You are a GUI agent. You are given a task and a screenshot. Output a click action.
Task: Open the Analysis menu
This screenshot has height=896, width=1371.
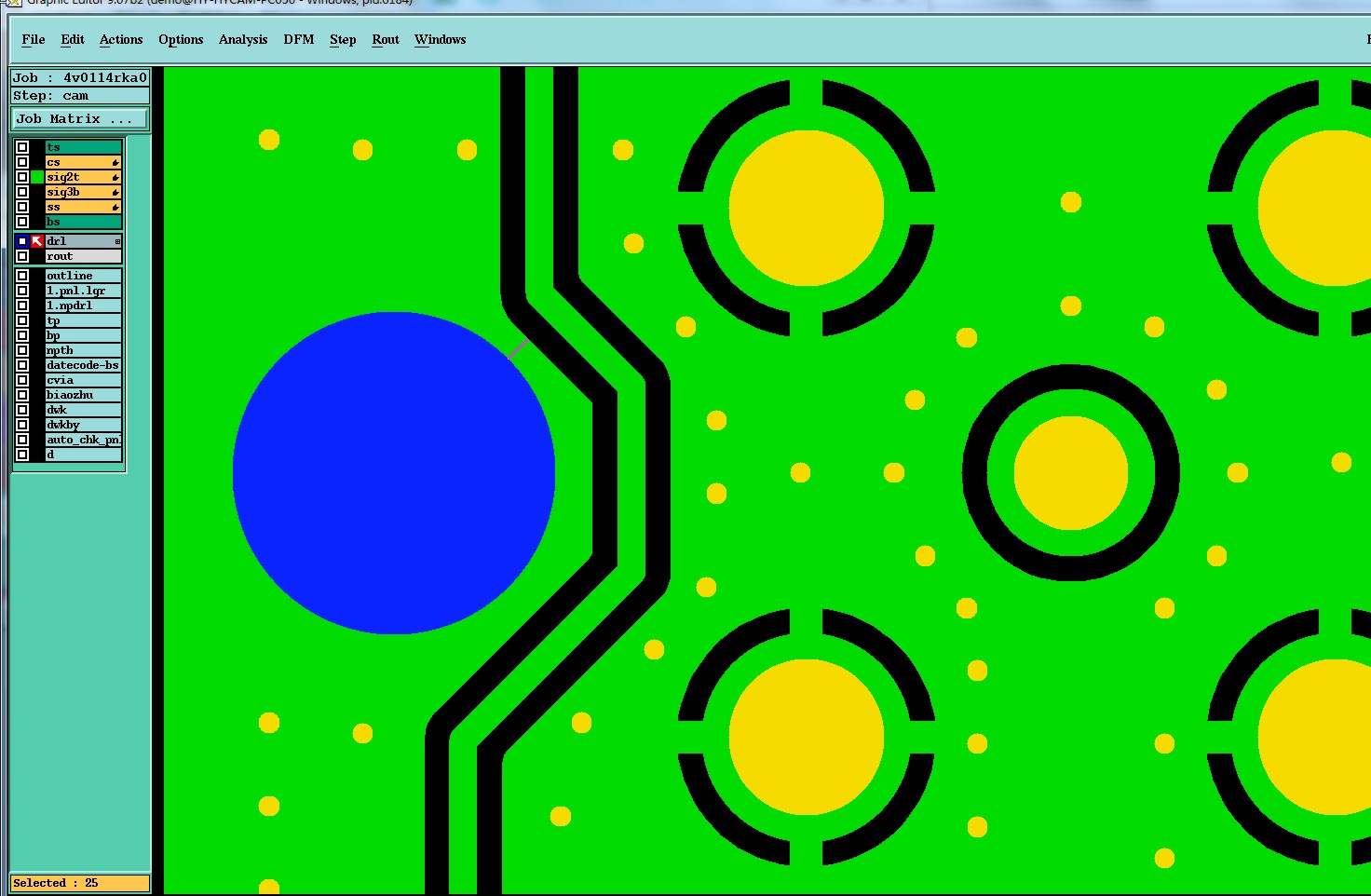tap(243, 39)
